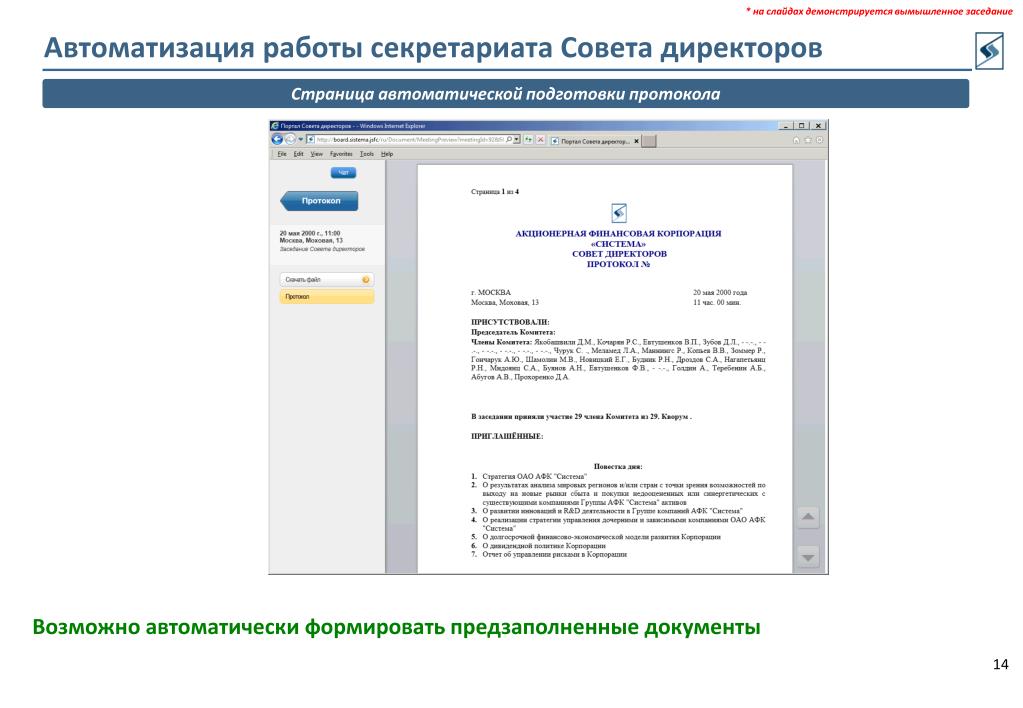Open the Tools menu
This screenshot has height=708, width=1023.
[367, 154]
